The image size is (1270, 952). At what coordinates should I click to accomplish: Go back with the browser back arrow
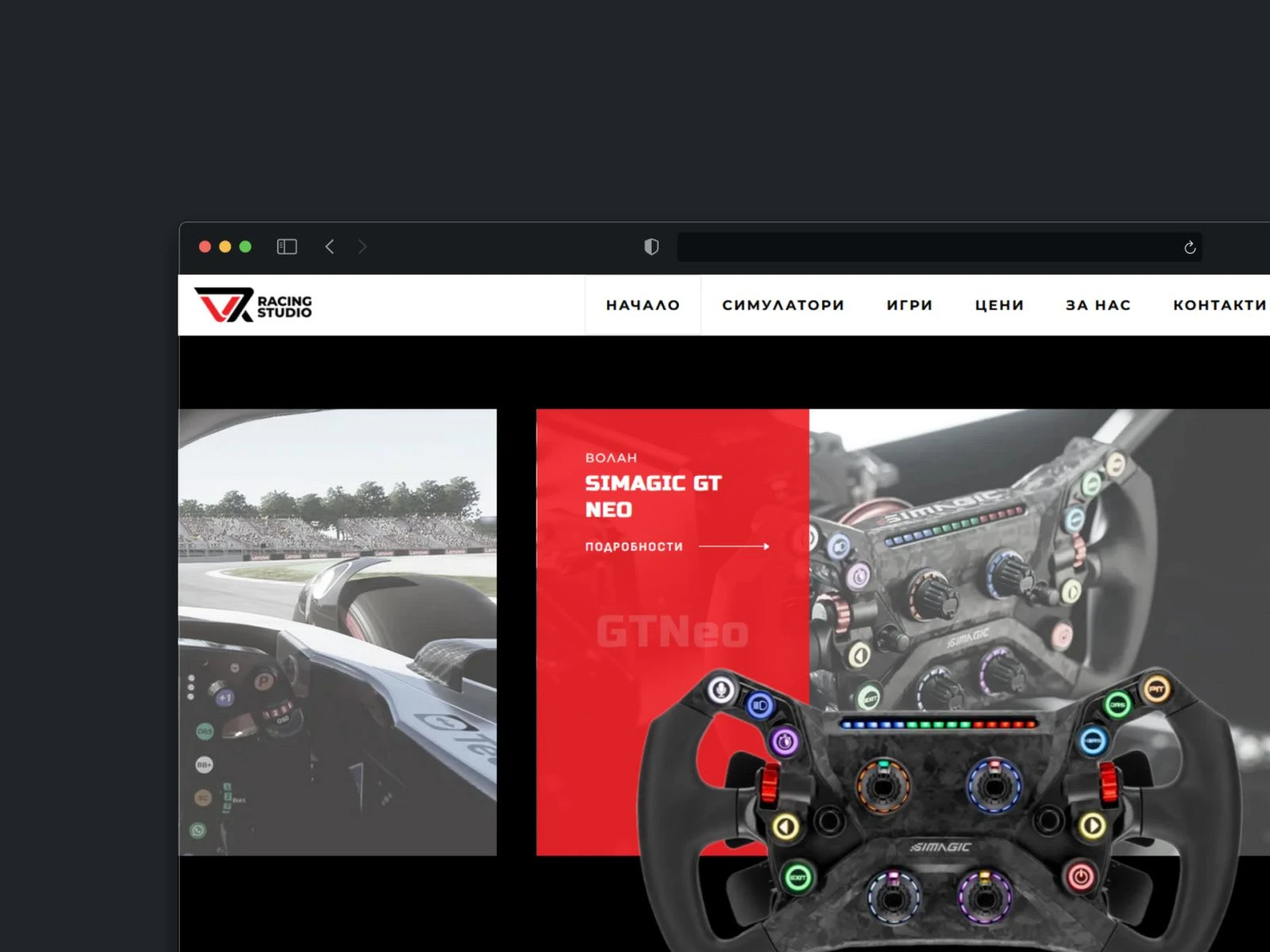click(x=329, y=247)
